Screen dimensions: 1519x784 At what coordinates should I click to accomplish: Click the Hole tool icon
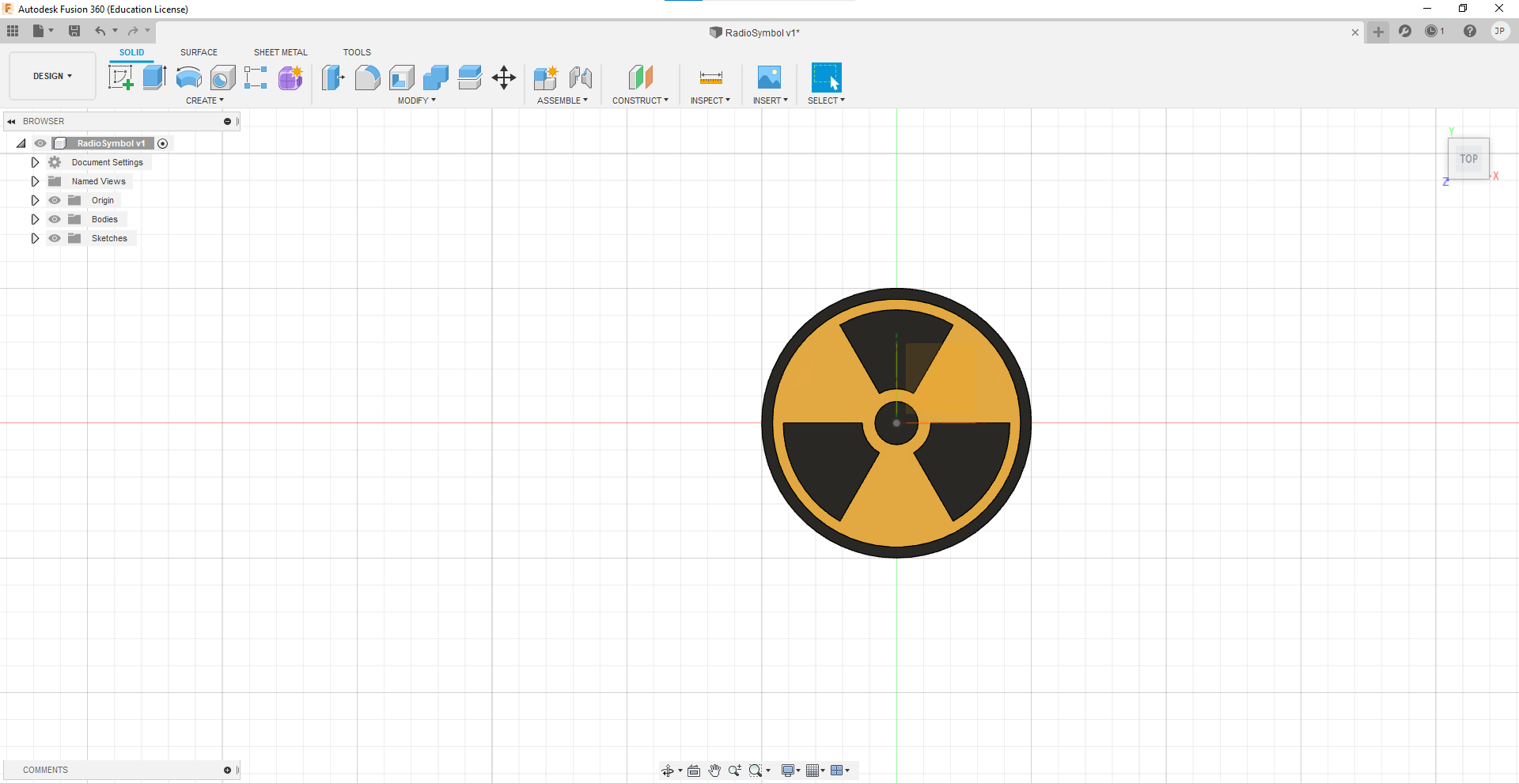[x=222, y=78]
